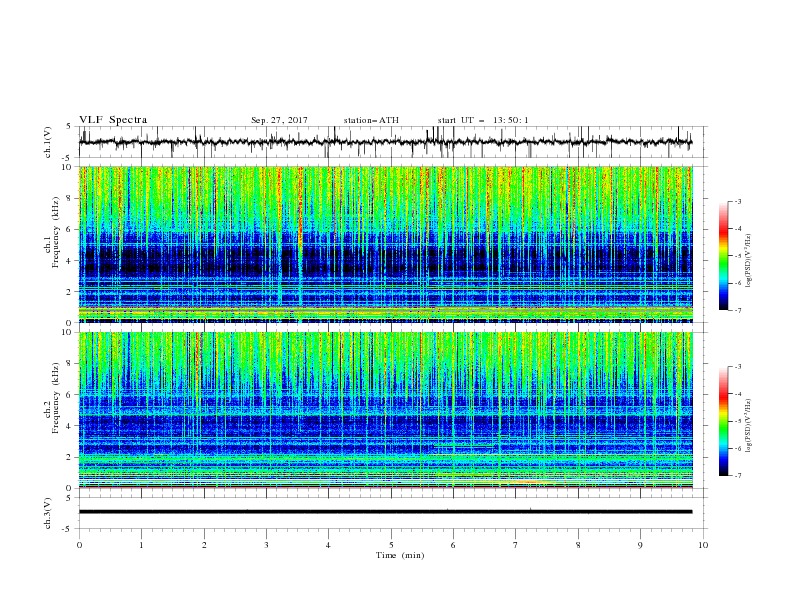This screenshot has width=792, height=612.
Task: Click the "station=ATH" header label
Action: 371,120
